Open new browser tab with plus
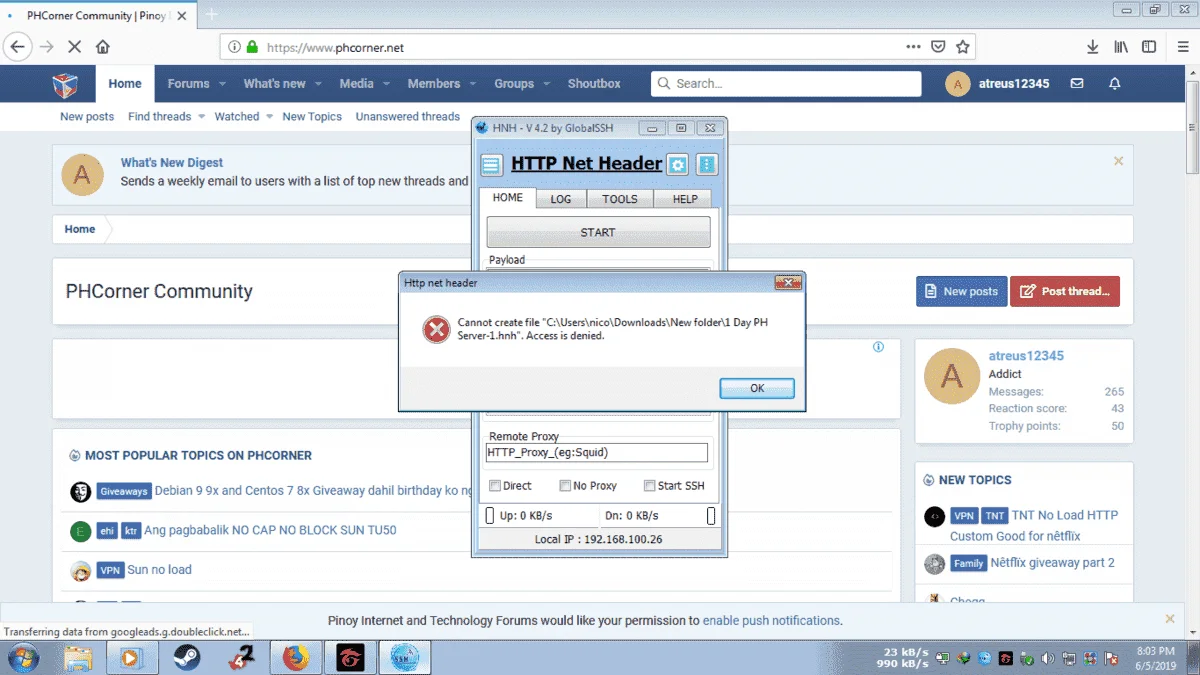Screen dimensions: 1200x675 [212, 15]
